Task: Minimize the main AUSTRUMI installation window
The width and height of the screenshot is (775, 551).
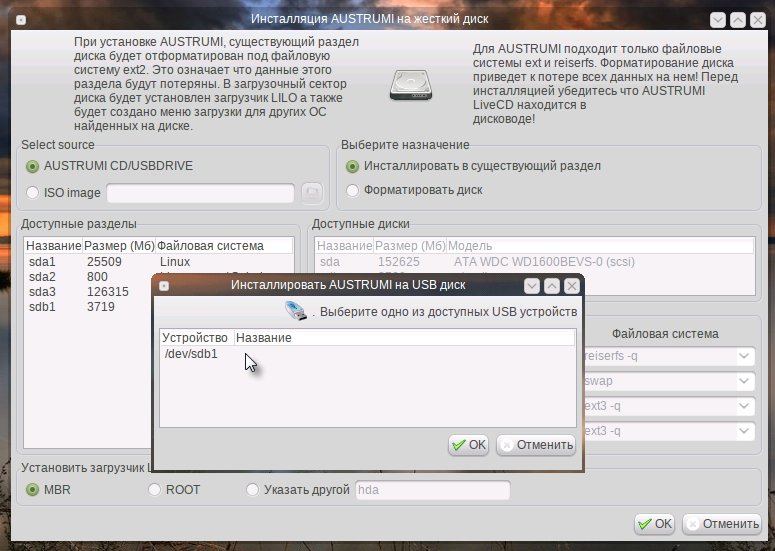Action: click(x=718, y=20)
